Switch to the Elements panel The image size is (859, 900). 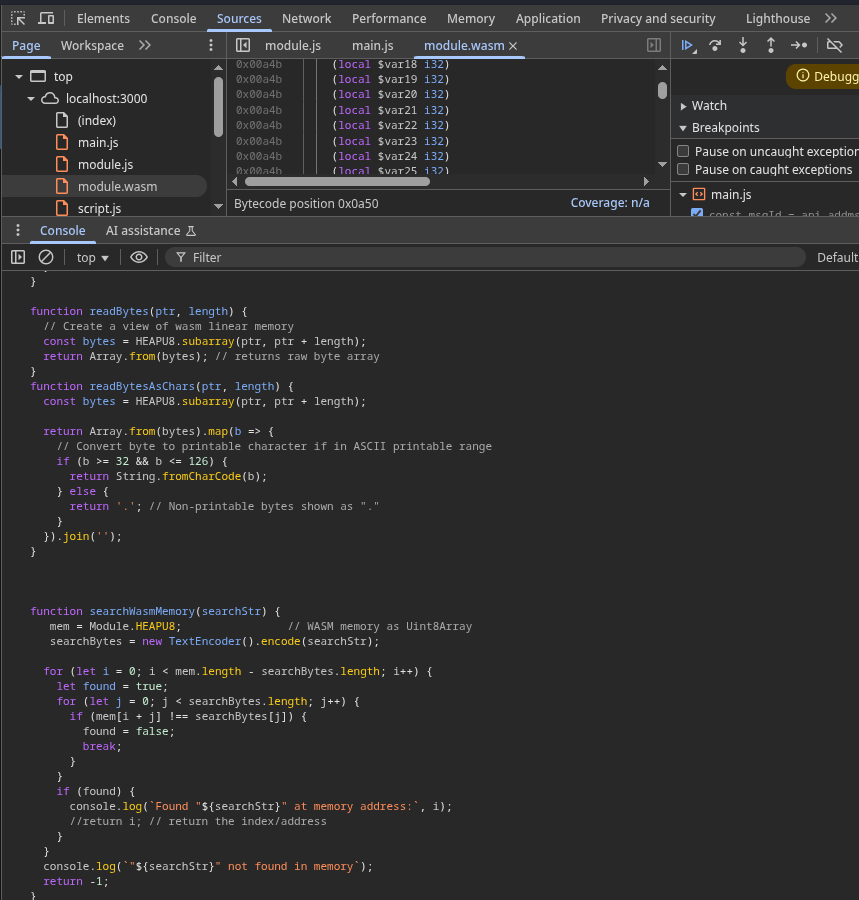click(103, 18)
